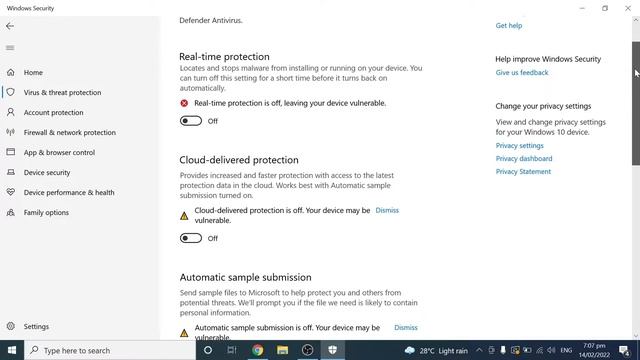
Task: Click the warning triangle for Automatic sample submission
Action: point(184,333)
